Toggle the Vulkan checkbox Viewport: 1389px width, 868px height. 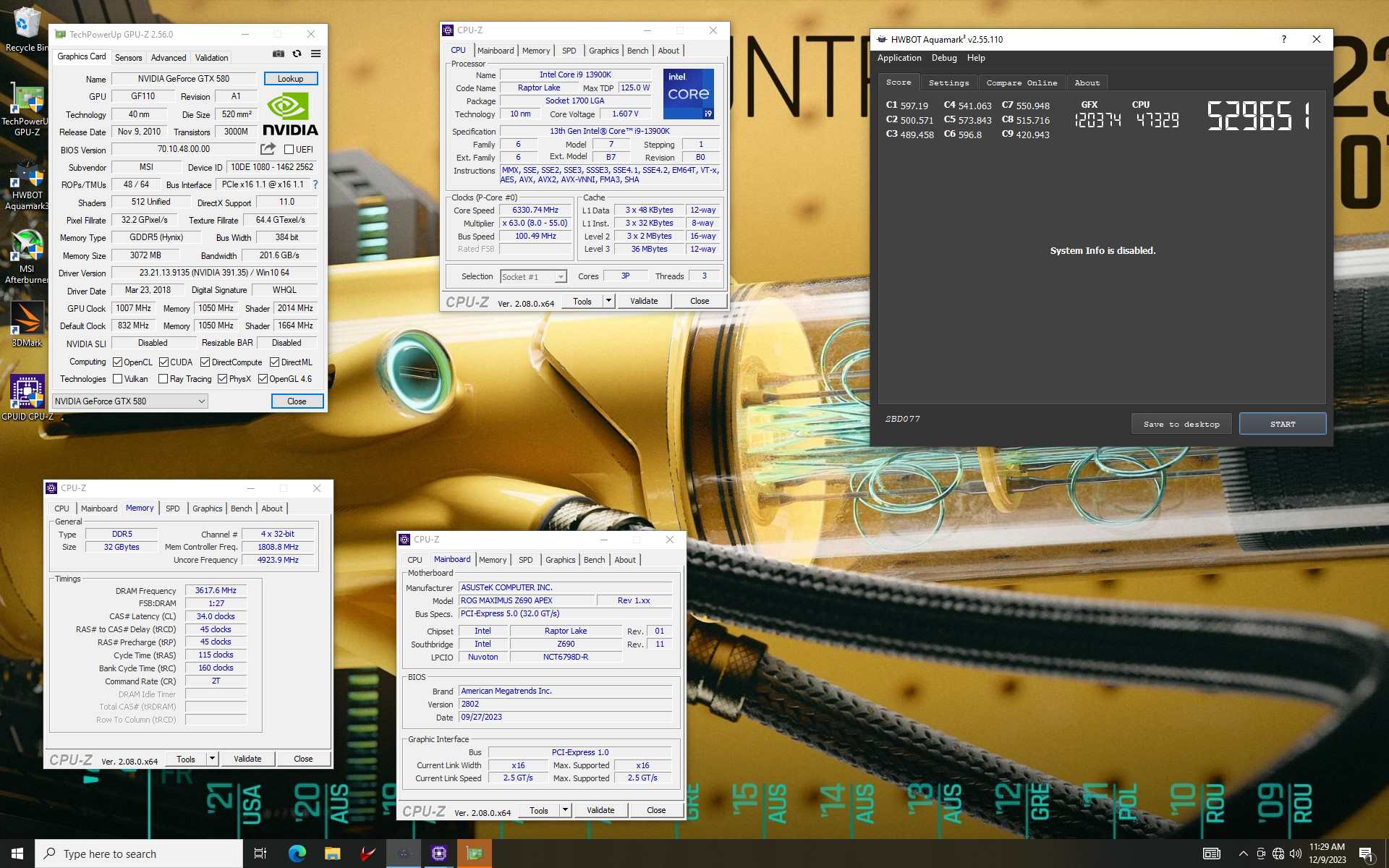click(x=118, y=378)
